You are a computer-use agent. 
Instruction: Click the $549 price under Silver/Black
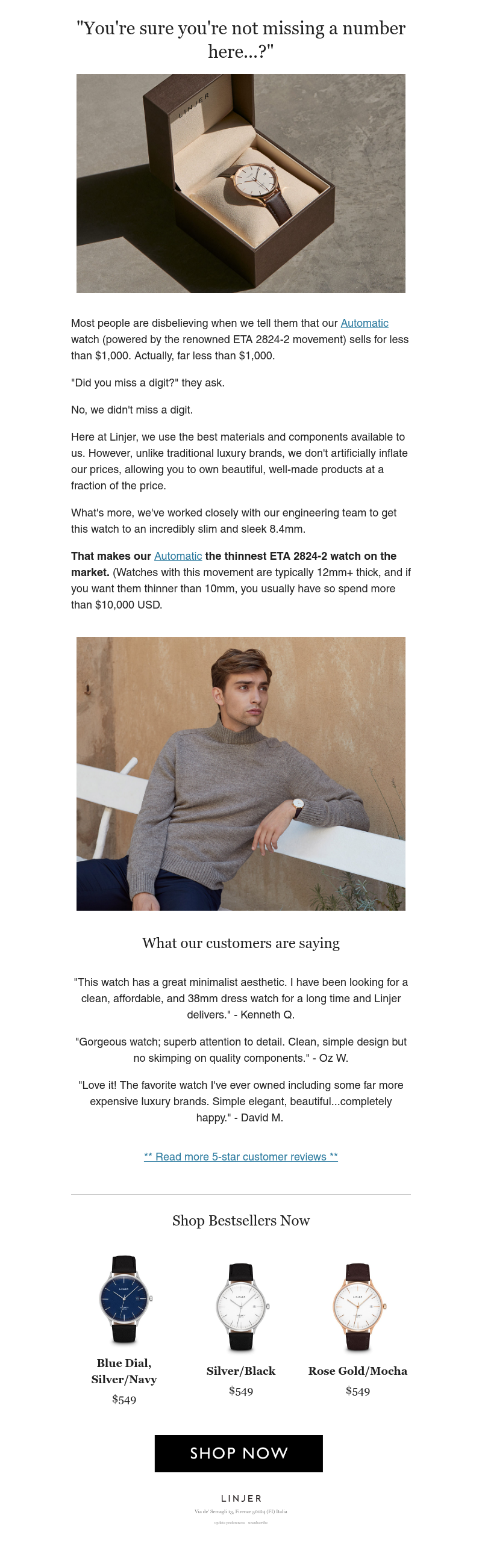[x=240, y=1391]
